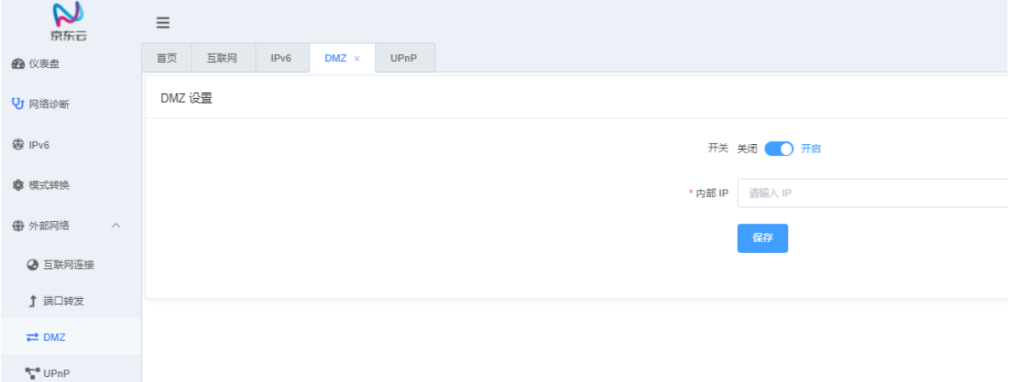Click the 开启 label
1030x382 pixels.
pyautogui.click(x=811, y=149)
